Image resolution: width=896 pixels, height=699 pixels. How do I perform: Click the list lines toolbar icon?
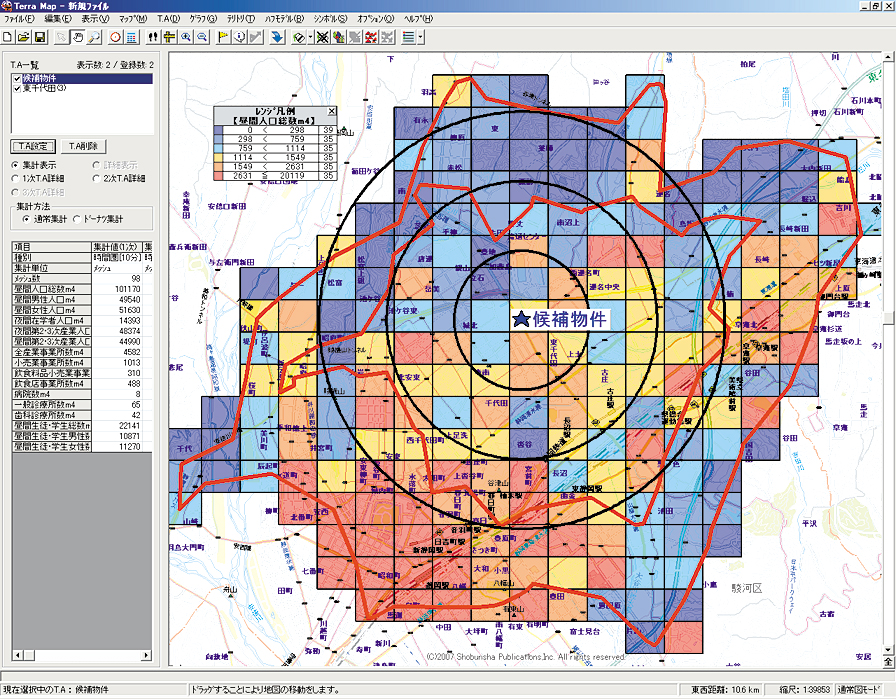pyautogui.click(x=408, y=38)
